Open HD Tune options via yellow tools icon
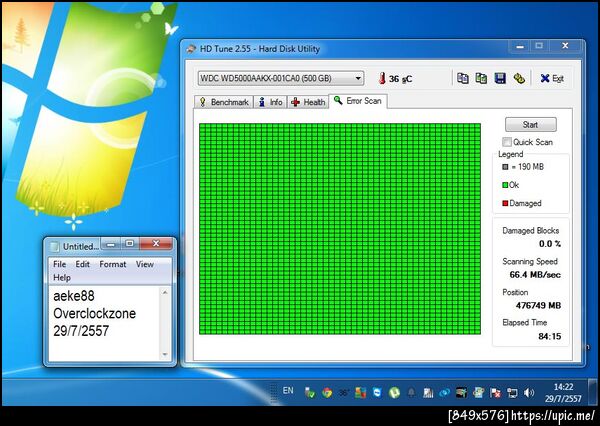Screen dimensions: 600x426 coord(519,78)
